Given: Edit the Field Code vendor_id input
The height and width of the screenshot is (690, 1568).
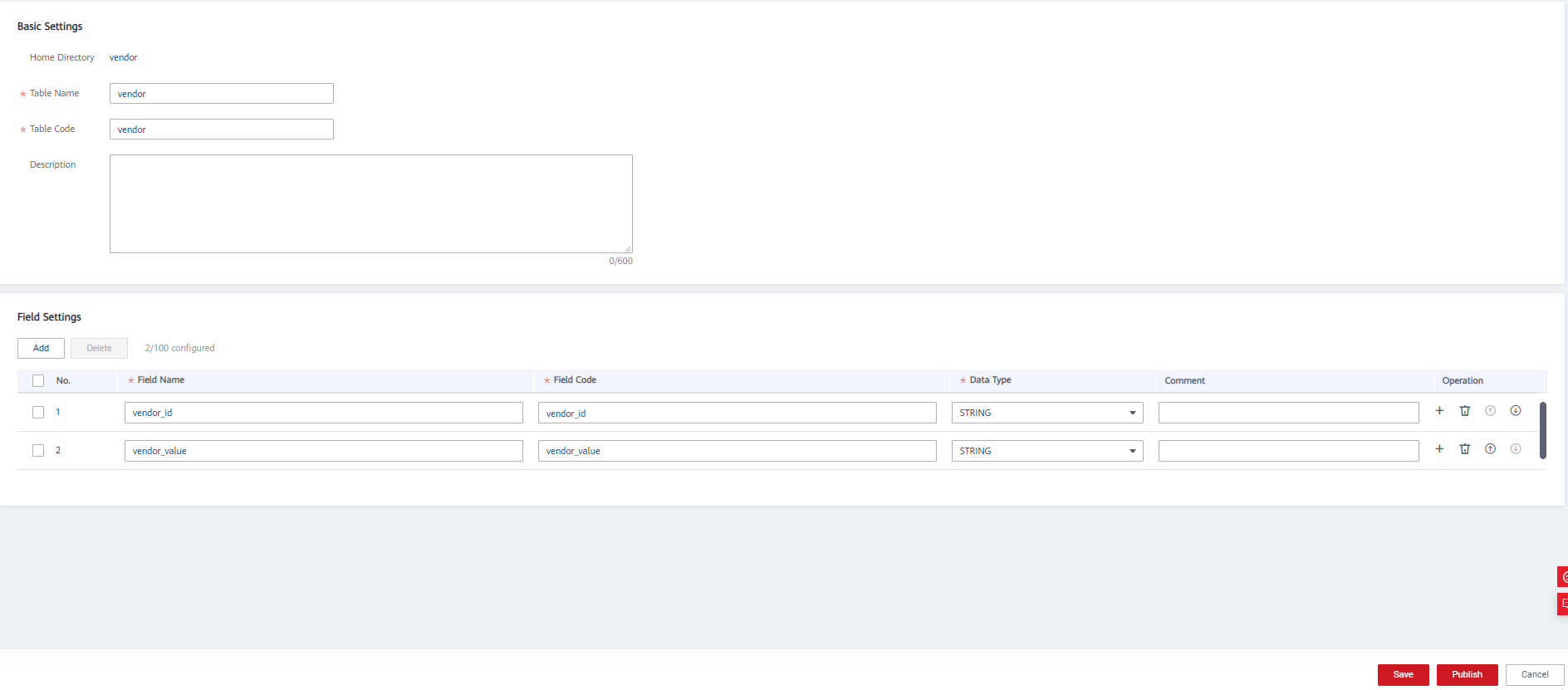Looking at the screenshot, I should coord(737,413).
